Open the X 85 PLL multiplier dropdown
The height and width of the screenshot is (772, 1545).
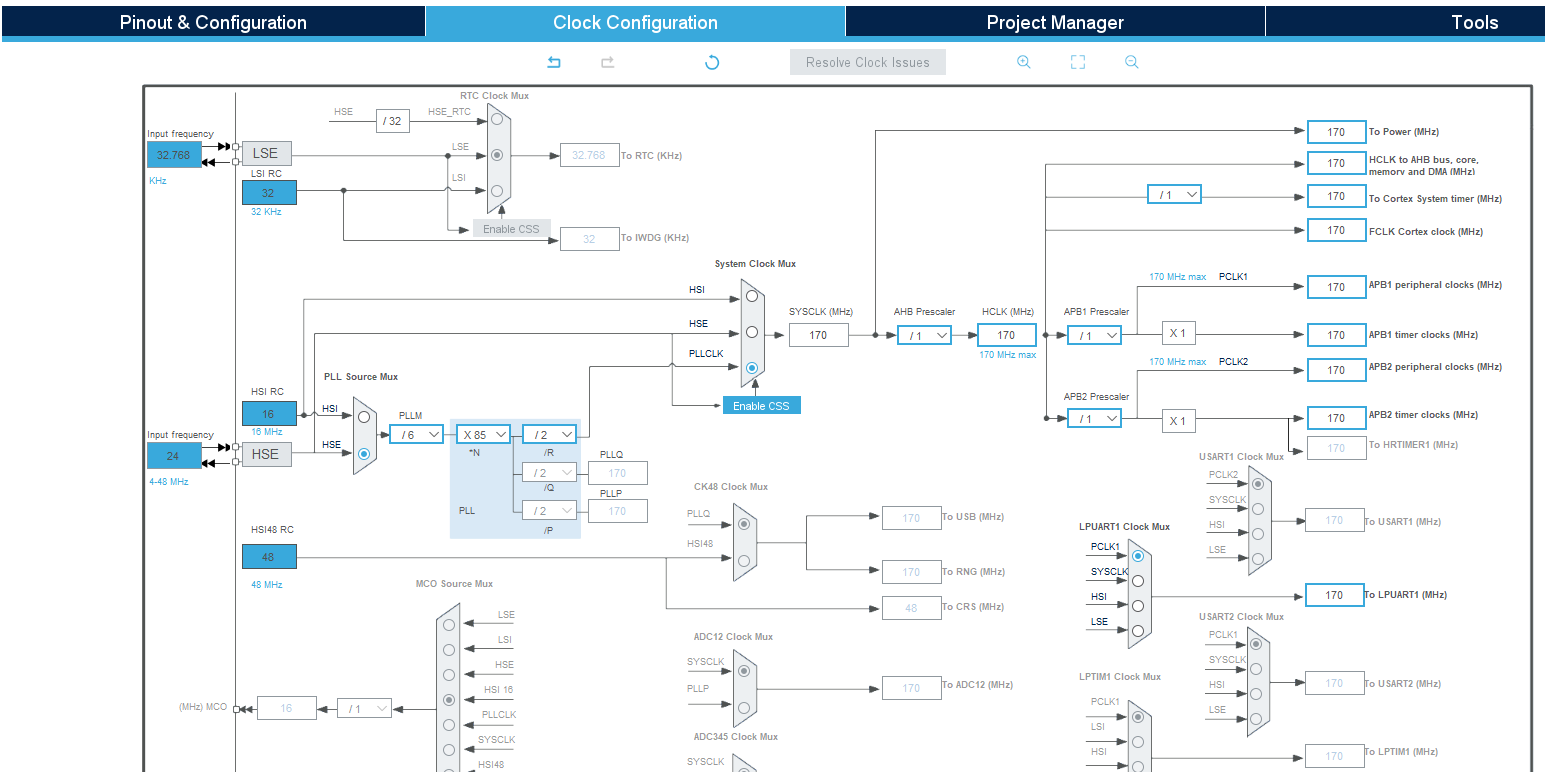(x=484, y=434)
